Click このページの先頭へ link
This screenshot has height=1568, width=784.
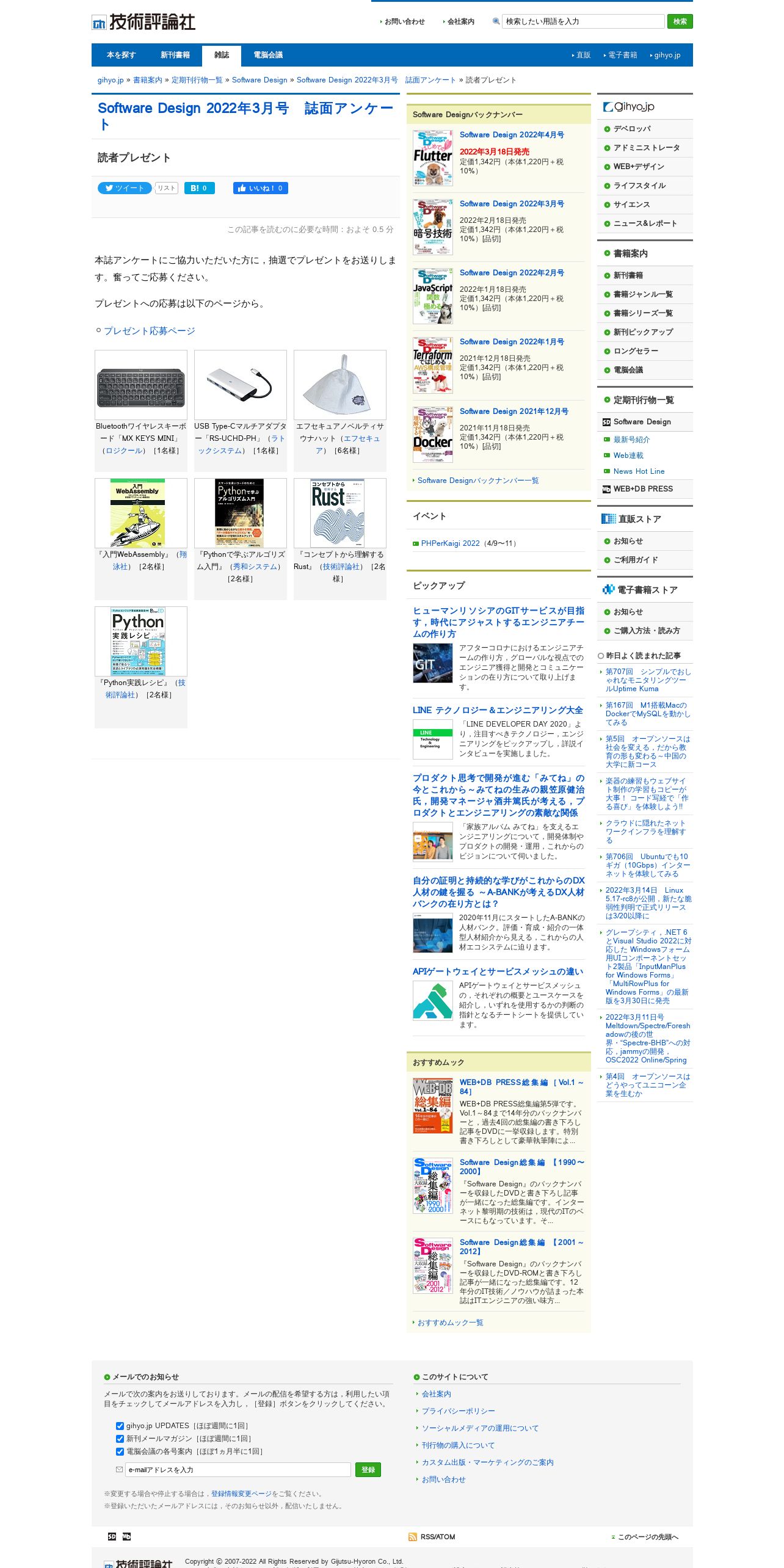coord(648,1537)
